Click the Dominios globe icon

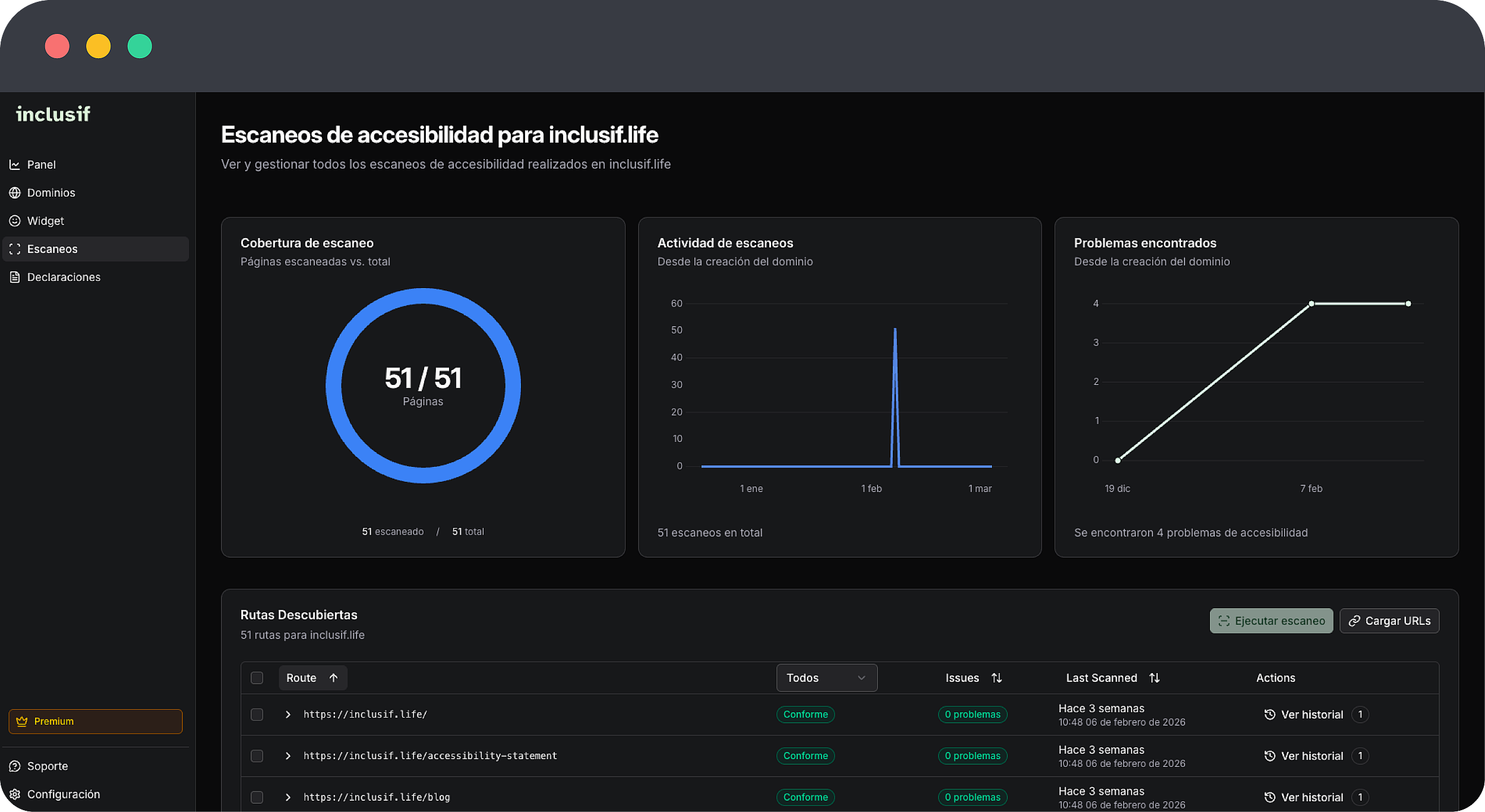click(15, 192)
